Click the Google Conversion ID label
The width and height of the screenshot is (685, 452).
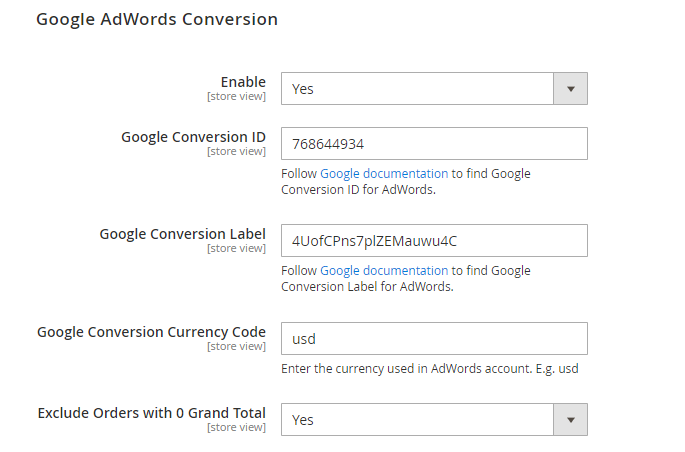(193, 137)
